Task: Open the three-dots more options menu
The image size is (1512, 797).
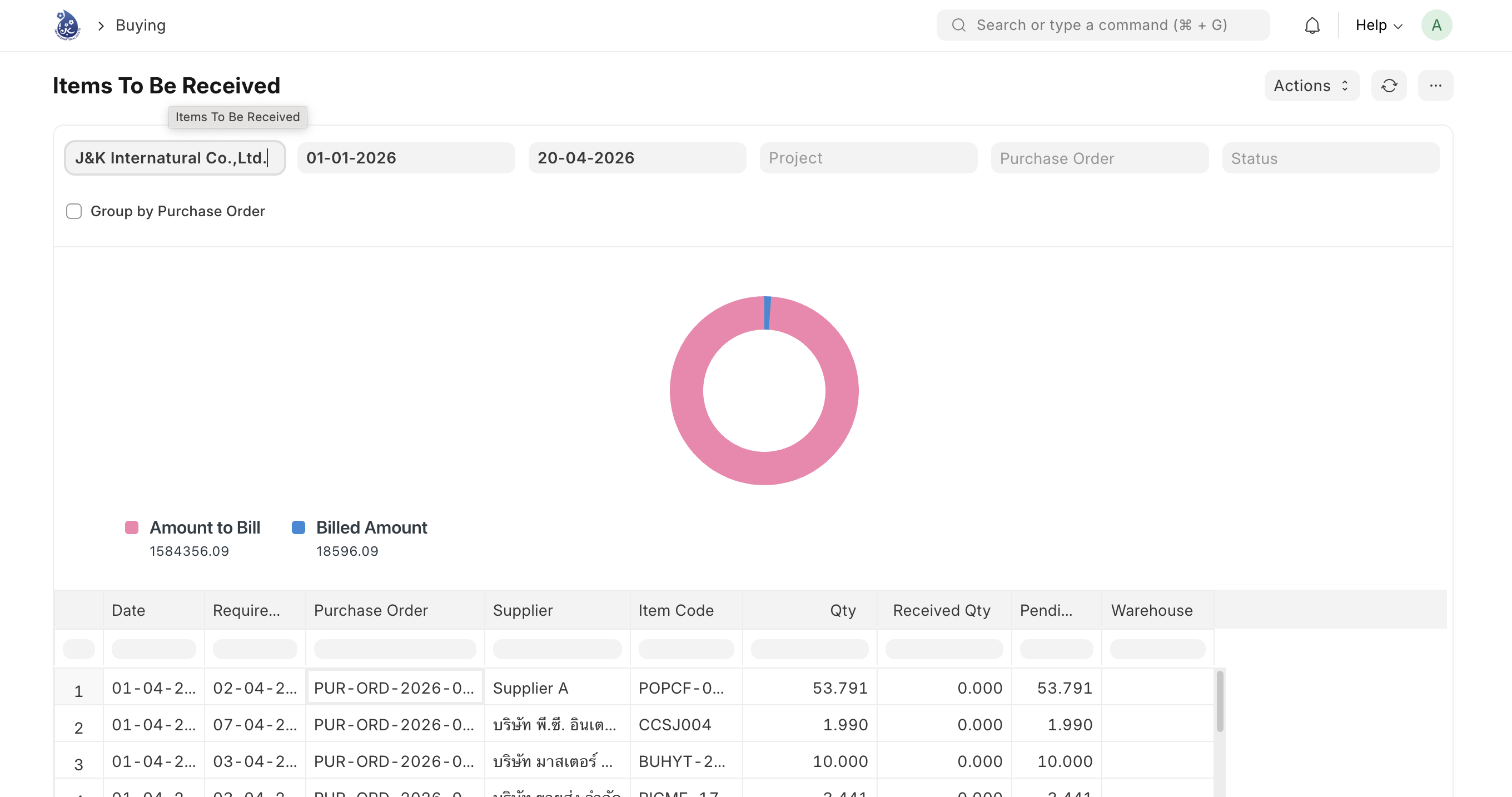Action: point(1435,86)
